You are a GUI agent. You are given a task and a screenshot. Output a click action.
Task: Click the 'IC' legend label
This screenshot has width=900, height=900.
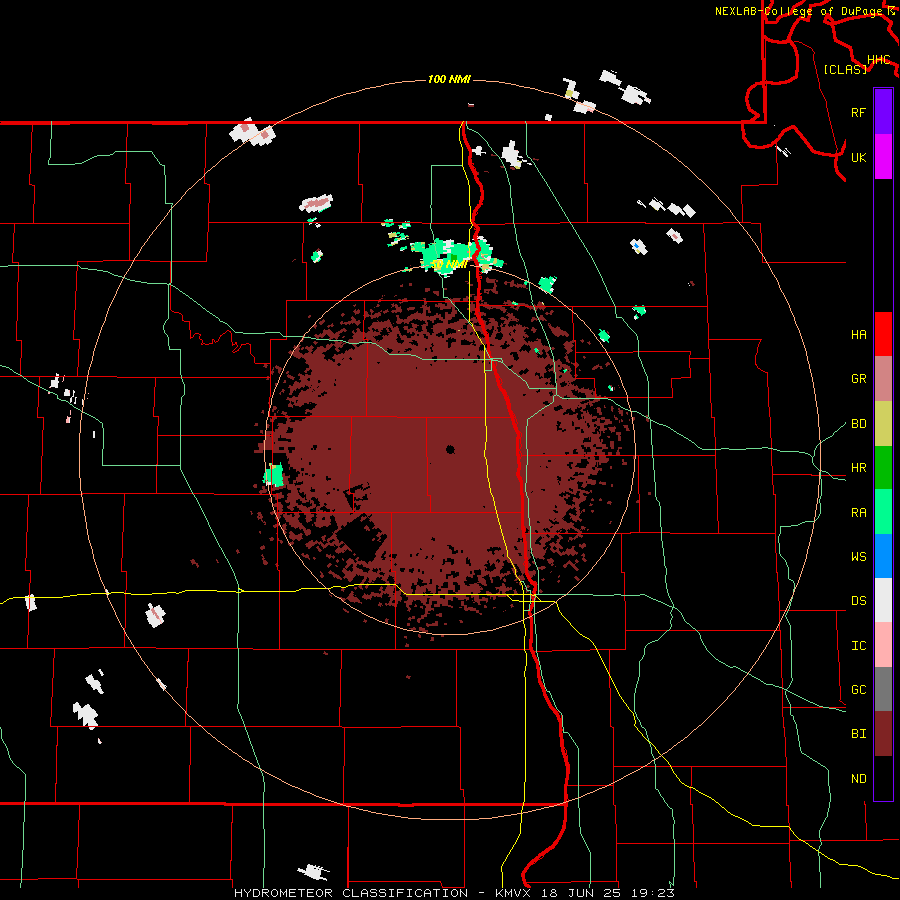point(858,646)
